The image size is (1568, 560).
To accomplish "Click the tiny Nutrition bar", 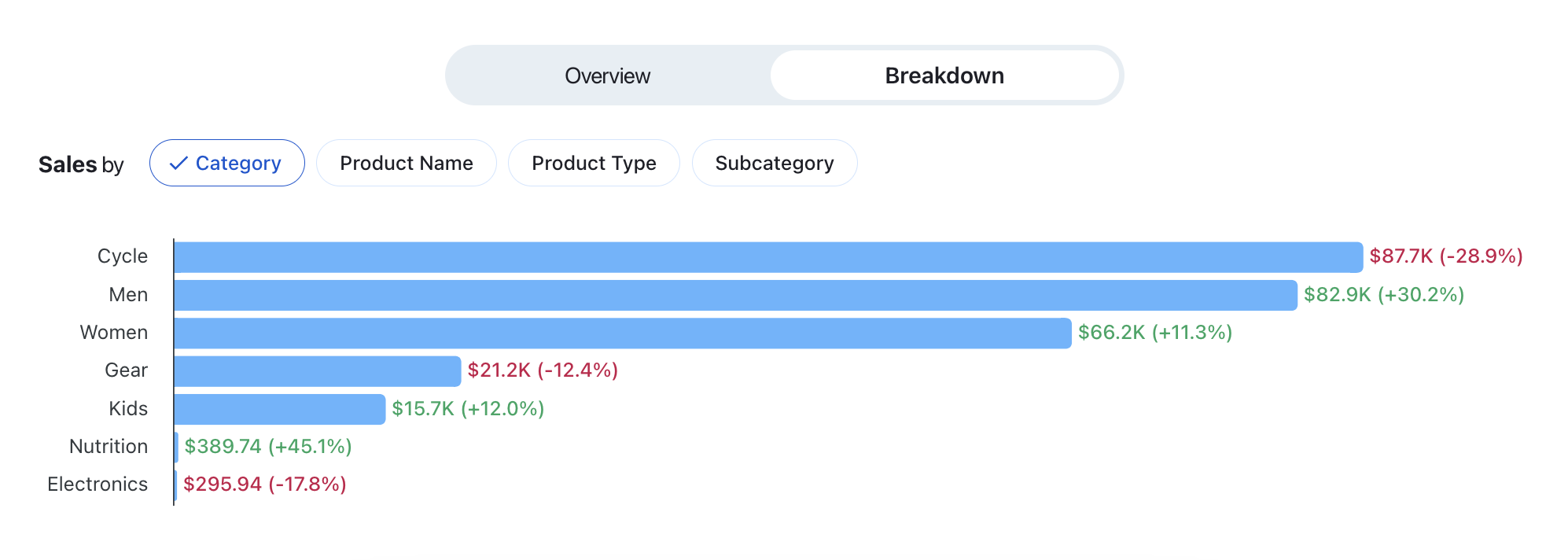I will pyautogui.click(x=176, y=447).
